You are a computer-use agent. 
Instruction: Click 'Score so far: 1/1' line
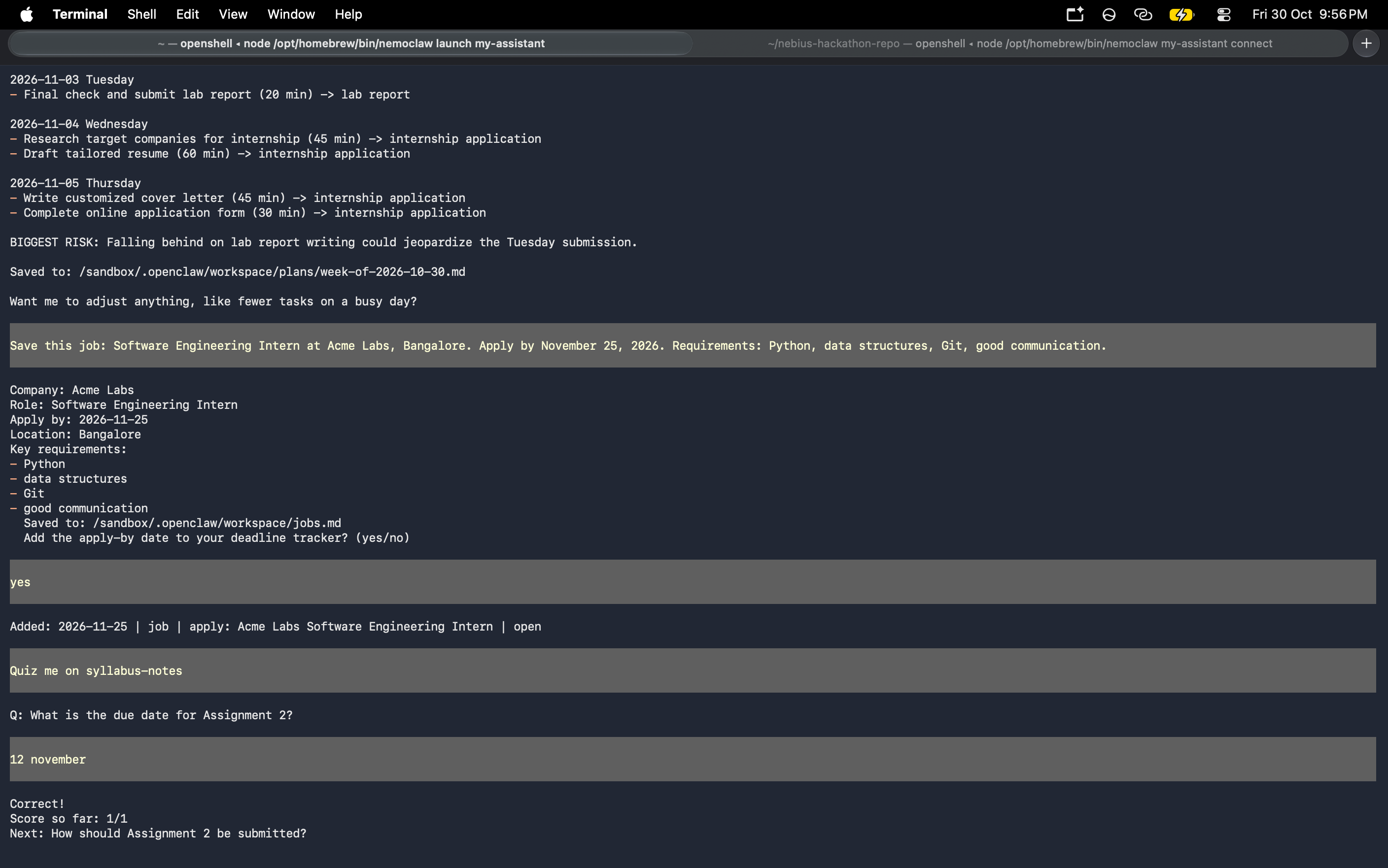69,819
